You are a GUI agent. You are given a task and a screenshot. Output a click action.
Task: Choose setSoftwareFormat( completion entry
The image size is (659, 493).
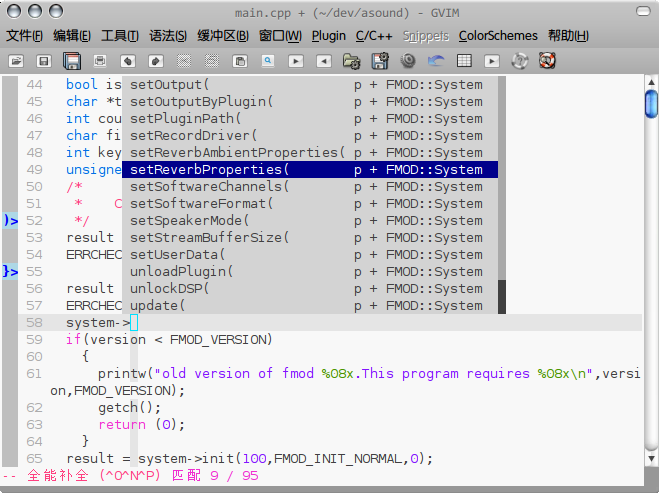pyautogui.click(x=310, y=204)
